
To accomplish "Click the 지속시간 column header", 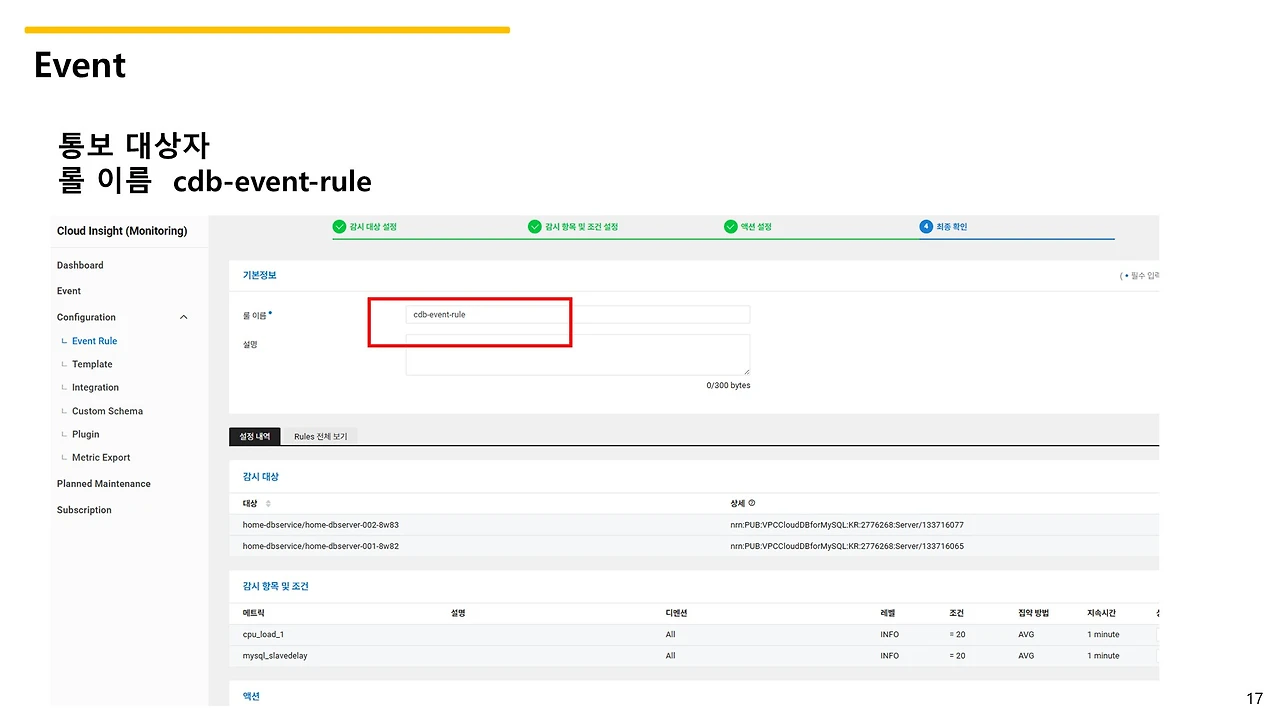I will pos(1103,613).
